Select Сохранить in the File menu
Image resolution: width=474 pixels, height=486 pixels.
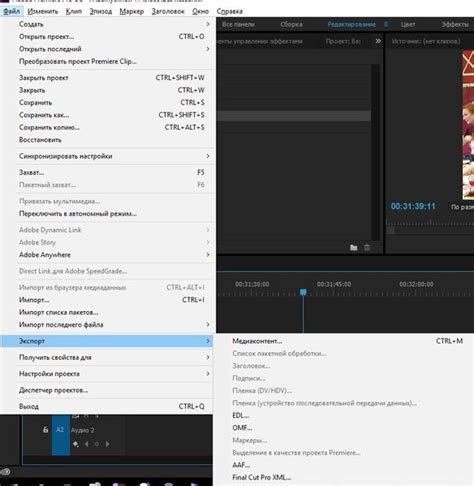click(107, 103)
